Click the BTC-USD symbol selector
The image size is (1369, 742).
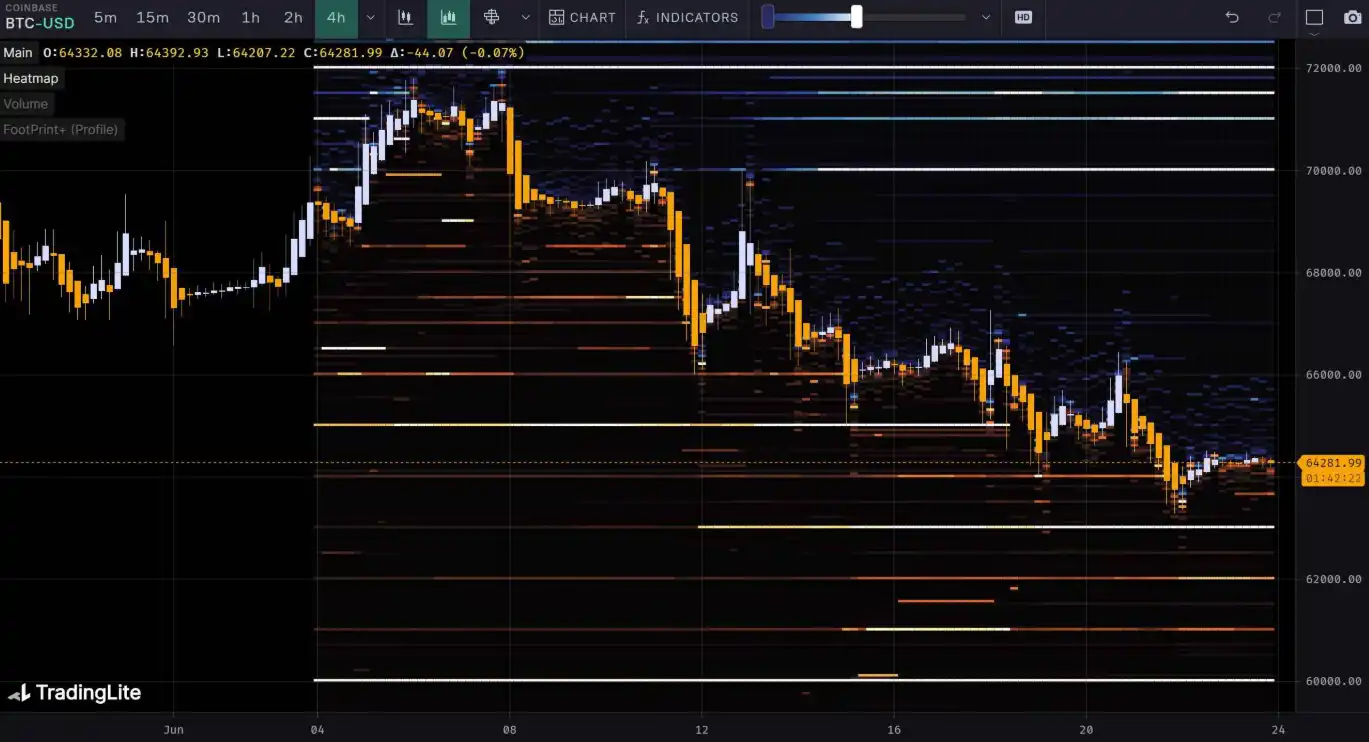40,23
